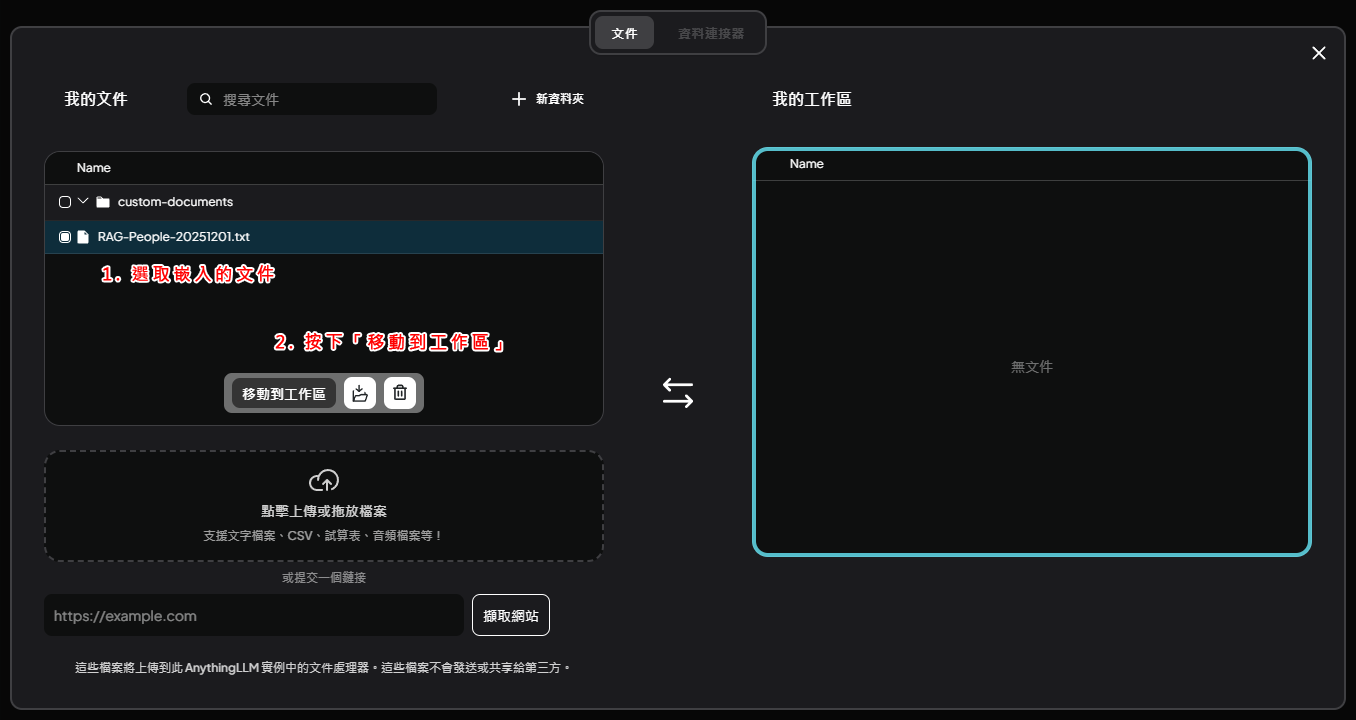The height and width of the screenshot is (720, 1356).
Task: Click the swap arrows icon between panels
Action: 677,393
